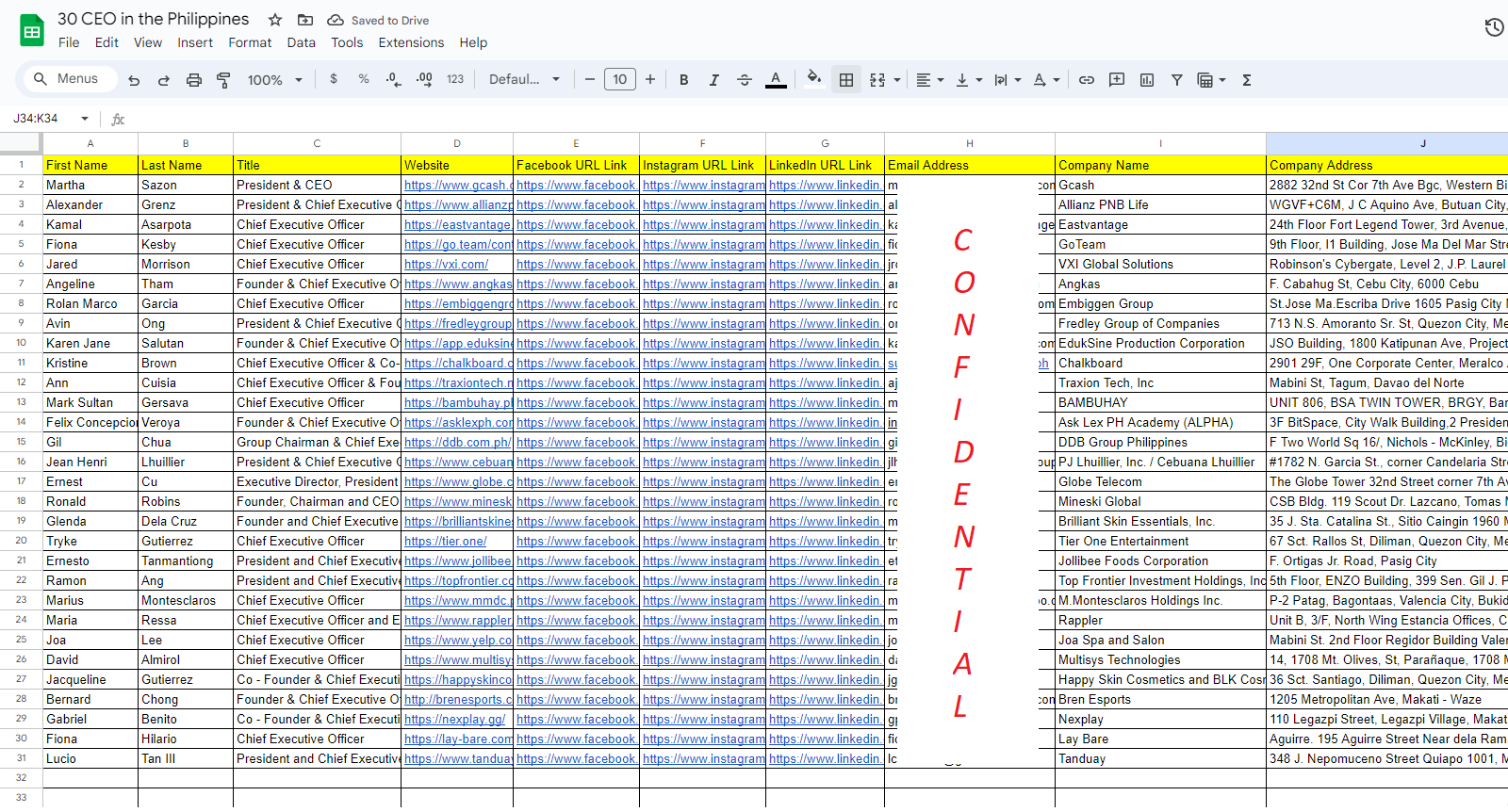Follow the https://nexplay.gg/ link
This screenshot has width=1508, height=812.
pos(455,720)
